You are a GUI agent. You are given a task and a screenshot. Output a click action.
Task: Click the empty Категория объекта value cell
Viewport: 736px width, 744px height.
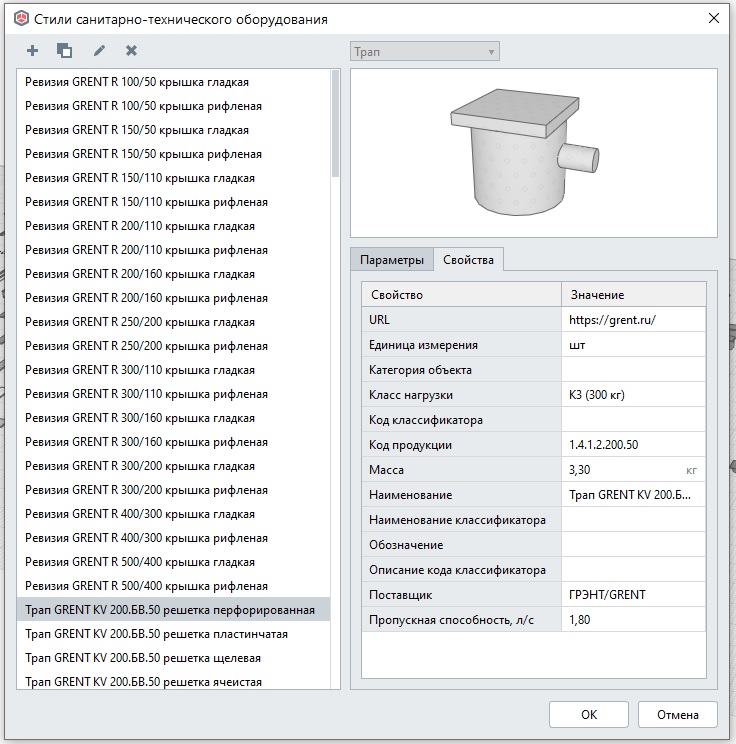(x=634, y=370)
